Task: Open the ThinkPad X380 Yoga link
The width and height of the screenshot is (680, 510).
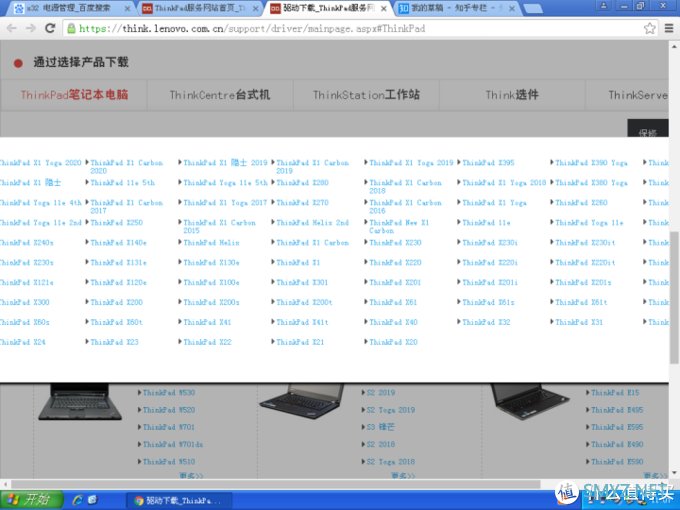Action: (x=591, y=183)
